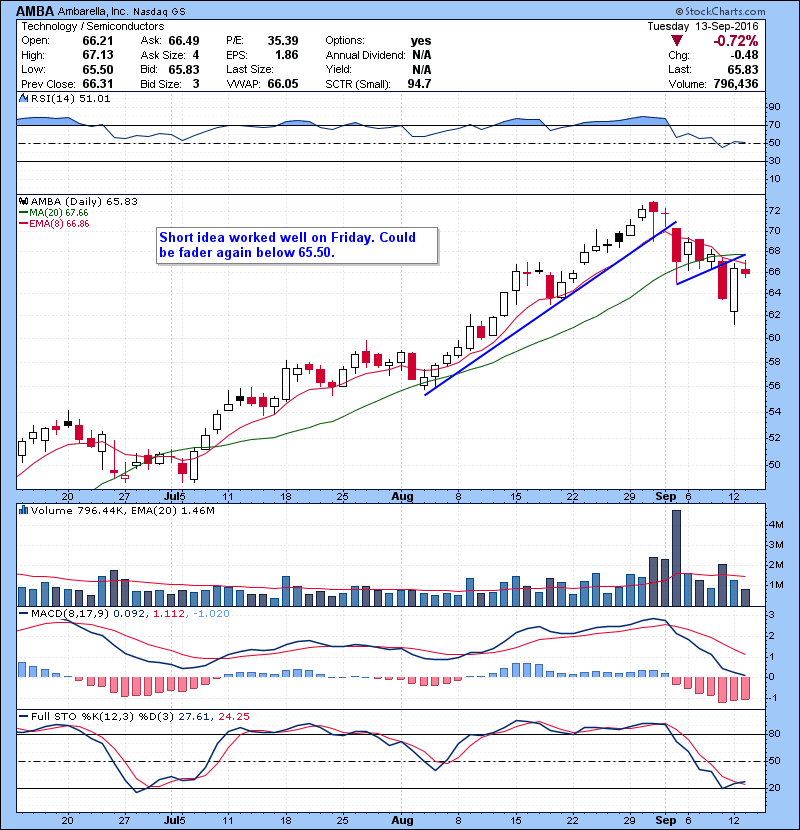Click the Full STO legend line marker
The height and width of the screenshot is (830, 800).
click(23, 716)
